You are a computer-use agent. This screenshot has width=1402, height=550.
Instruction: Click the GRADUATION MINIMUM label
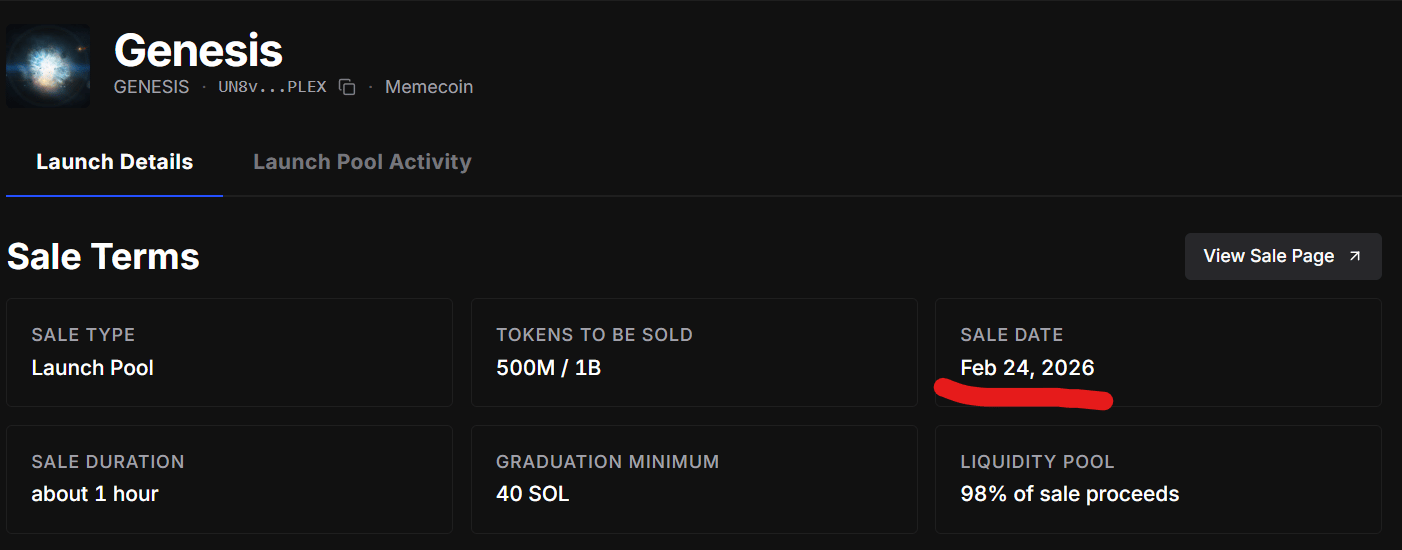click(607, 462)
